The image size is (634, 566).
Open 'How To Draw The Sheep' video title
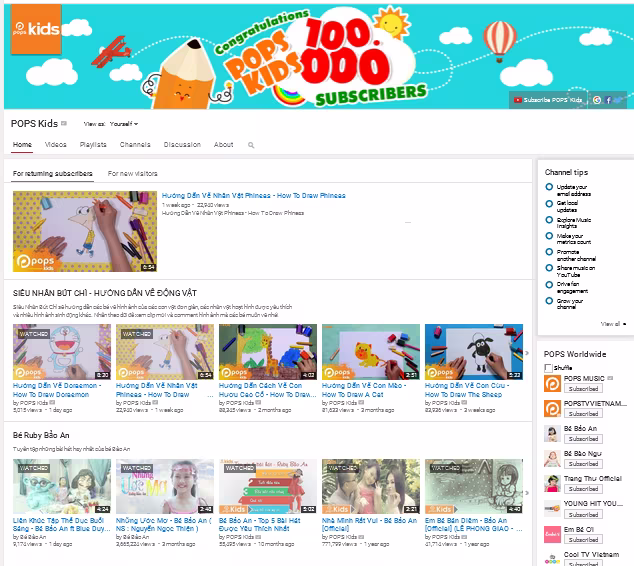(x=467, y=390)
